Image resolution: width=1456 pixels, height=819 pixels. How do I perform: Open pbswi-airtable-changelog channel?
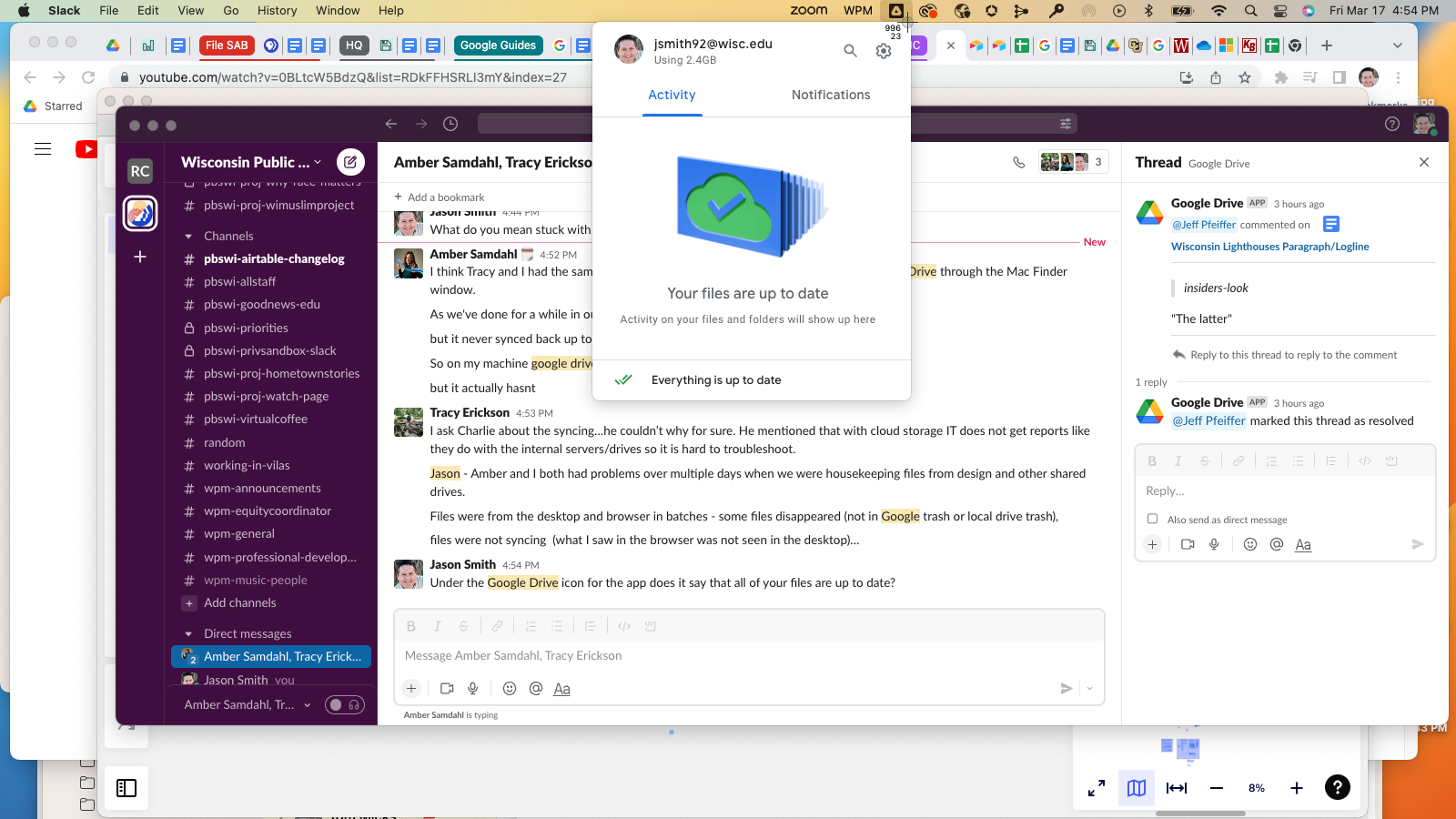tap(274, 258)
